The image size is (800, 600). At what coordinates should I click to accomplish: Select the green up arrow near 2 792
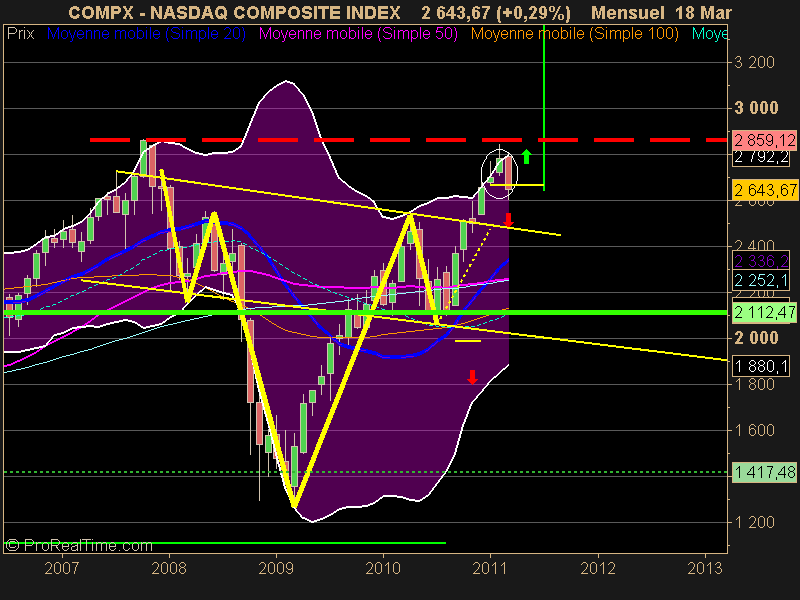pyautogui.click(x=527, y=157)
